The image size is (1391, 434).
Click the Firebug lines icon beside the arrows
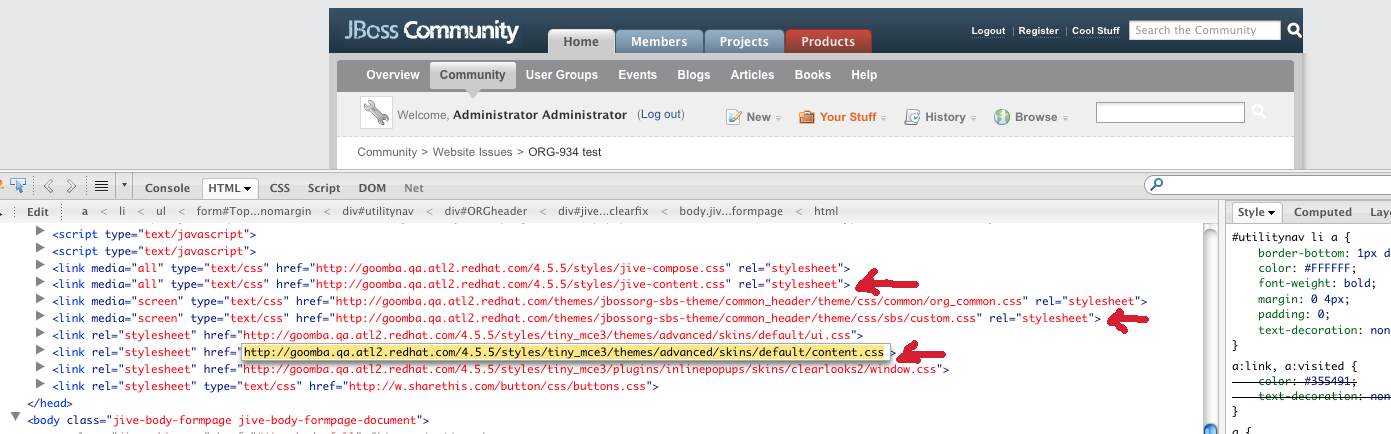pos(101,186)
